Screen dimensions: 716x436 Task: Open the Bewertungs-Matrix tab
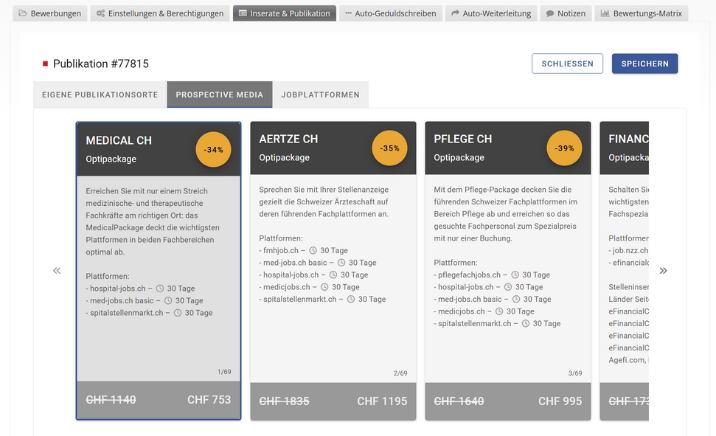coord(642,13)
